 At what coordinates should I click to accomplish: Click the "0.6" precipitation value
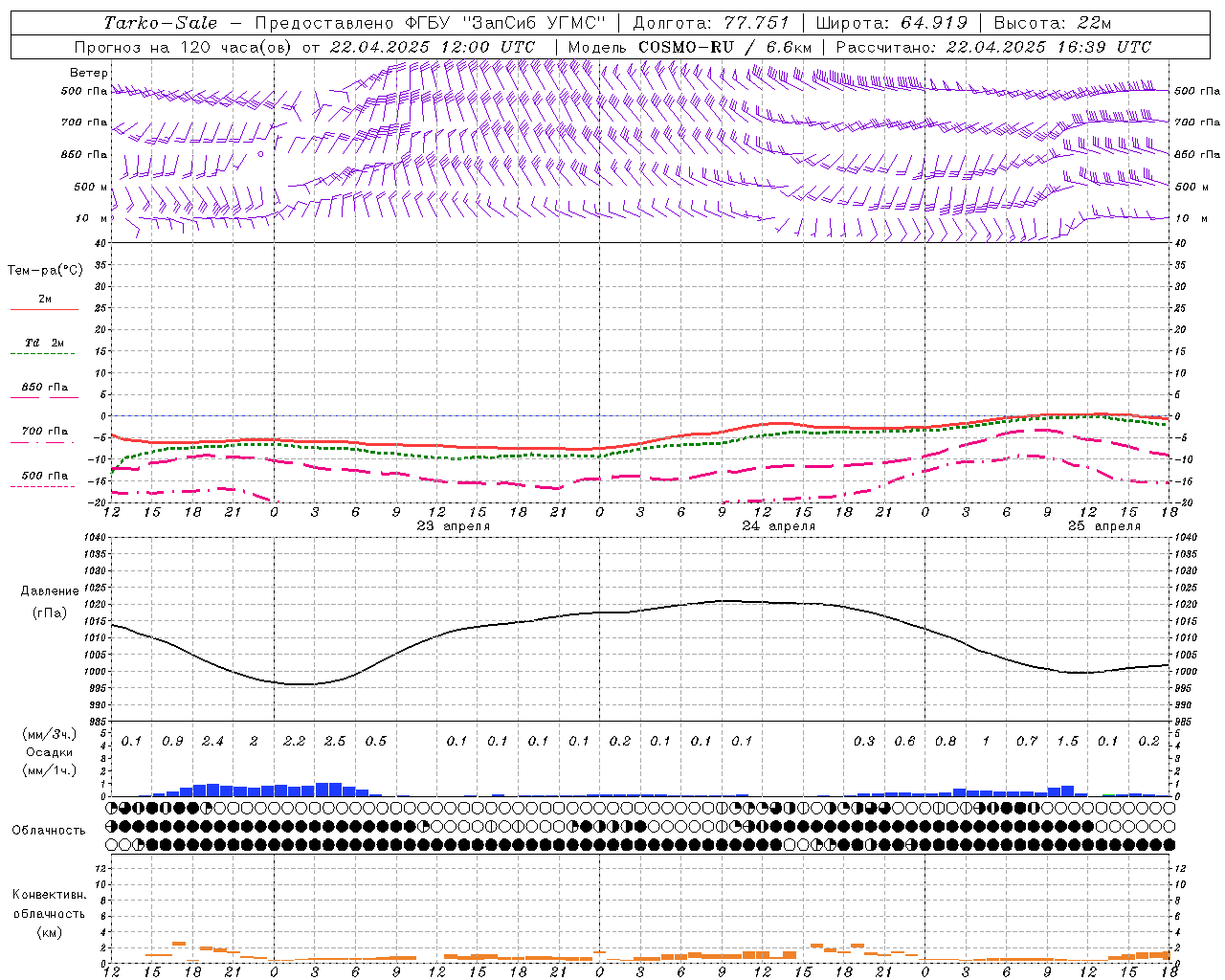pos(904,742)
